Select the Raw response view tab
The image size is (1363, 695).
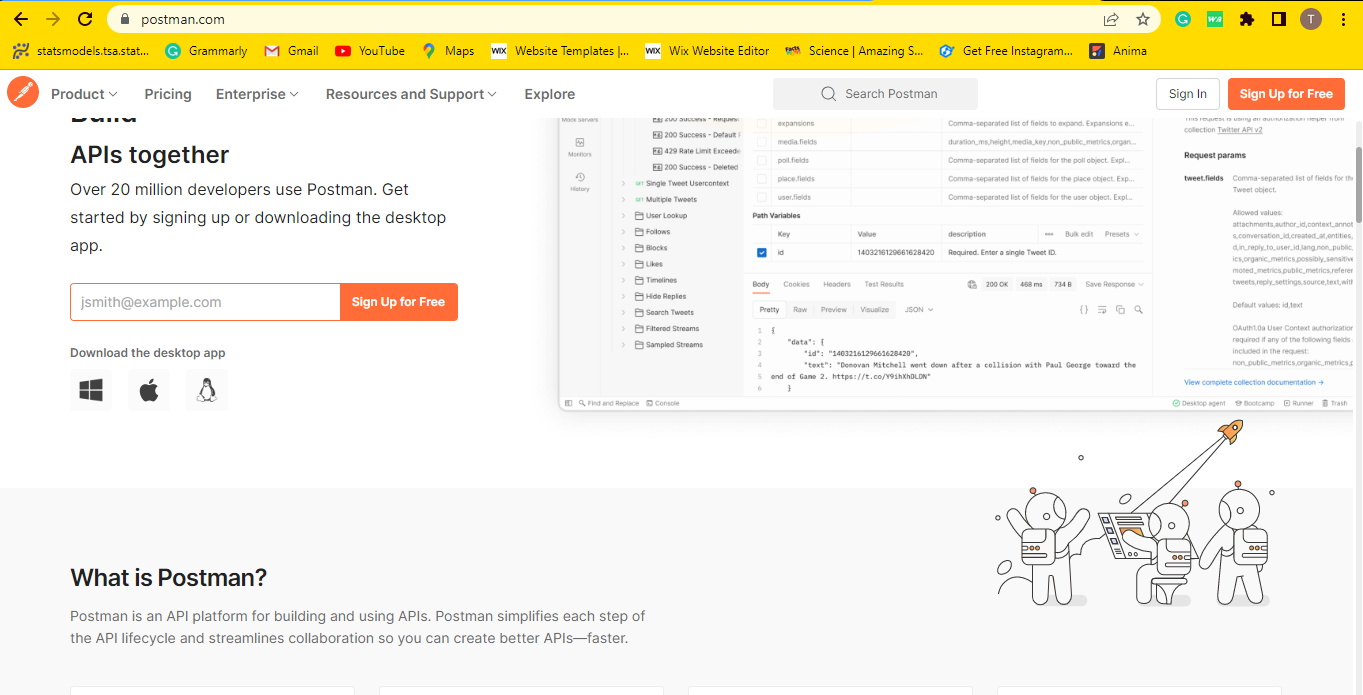point(800,310)
